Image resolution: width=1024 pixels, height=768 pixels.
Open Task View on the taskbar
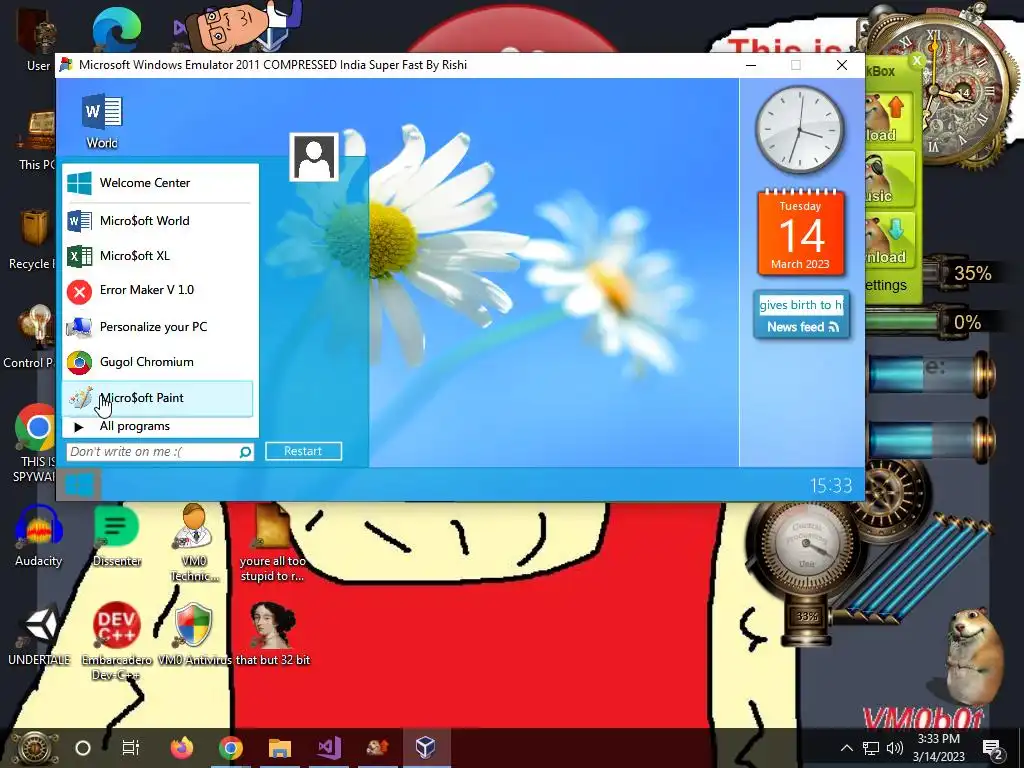[x=131, y=748]
